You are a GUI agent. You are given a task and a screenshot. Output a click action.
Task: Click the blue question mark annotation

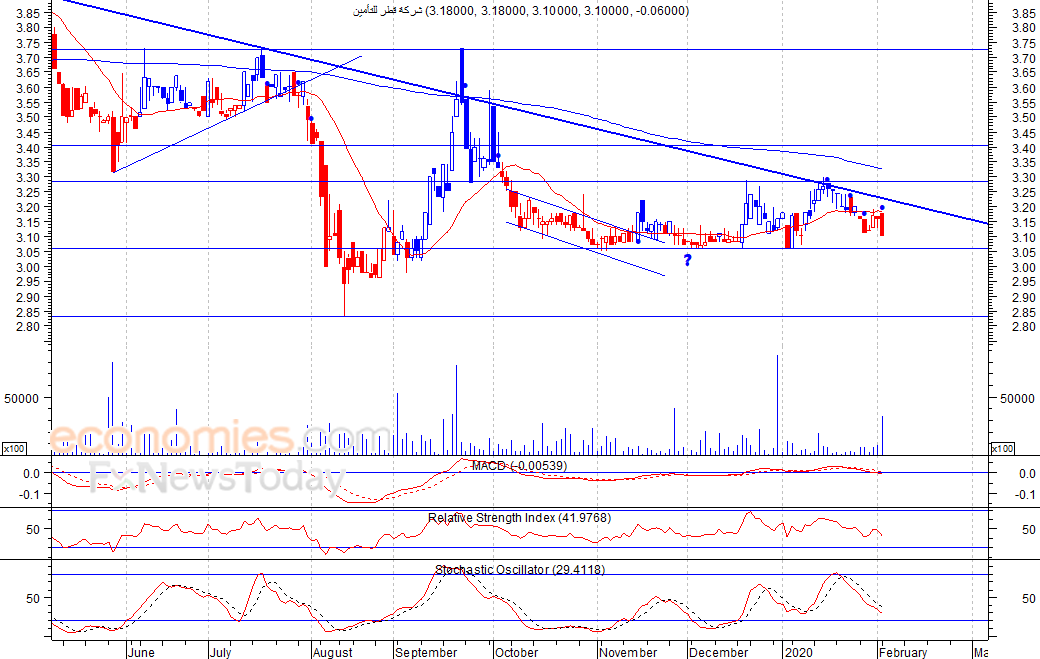[x=688, y=260]
